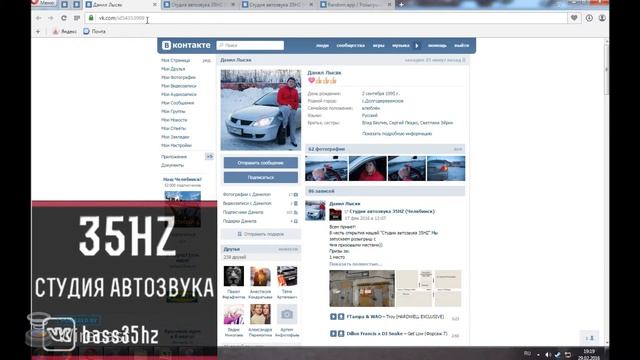The height and width of the screenshot is (360, 640).
Task: Open Документы in left menu
Action: (172, 165)
